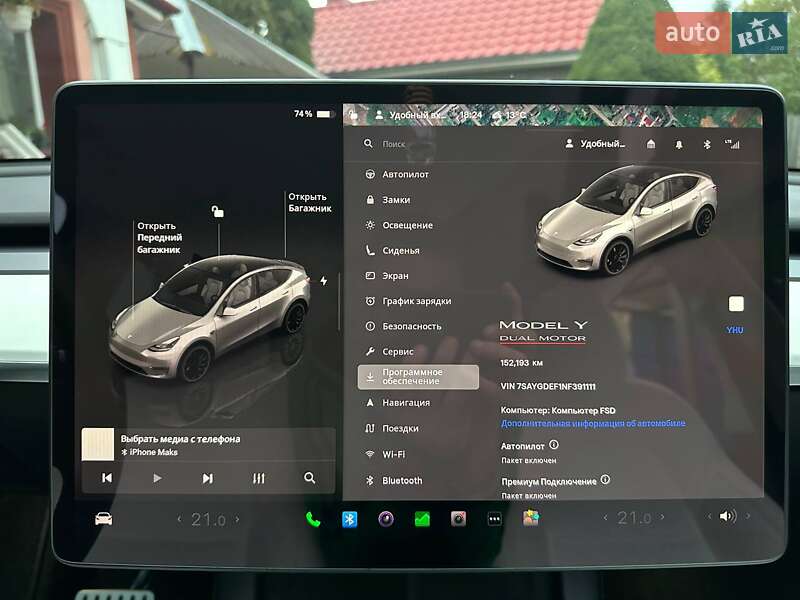
Task: Open Bluetooth app icon in bottom dock
Action: coord(350,519)
